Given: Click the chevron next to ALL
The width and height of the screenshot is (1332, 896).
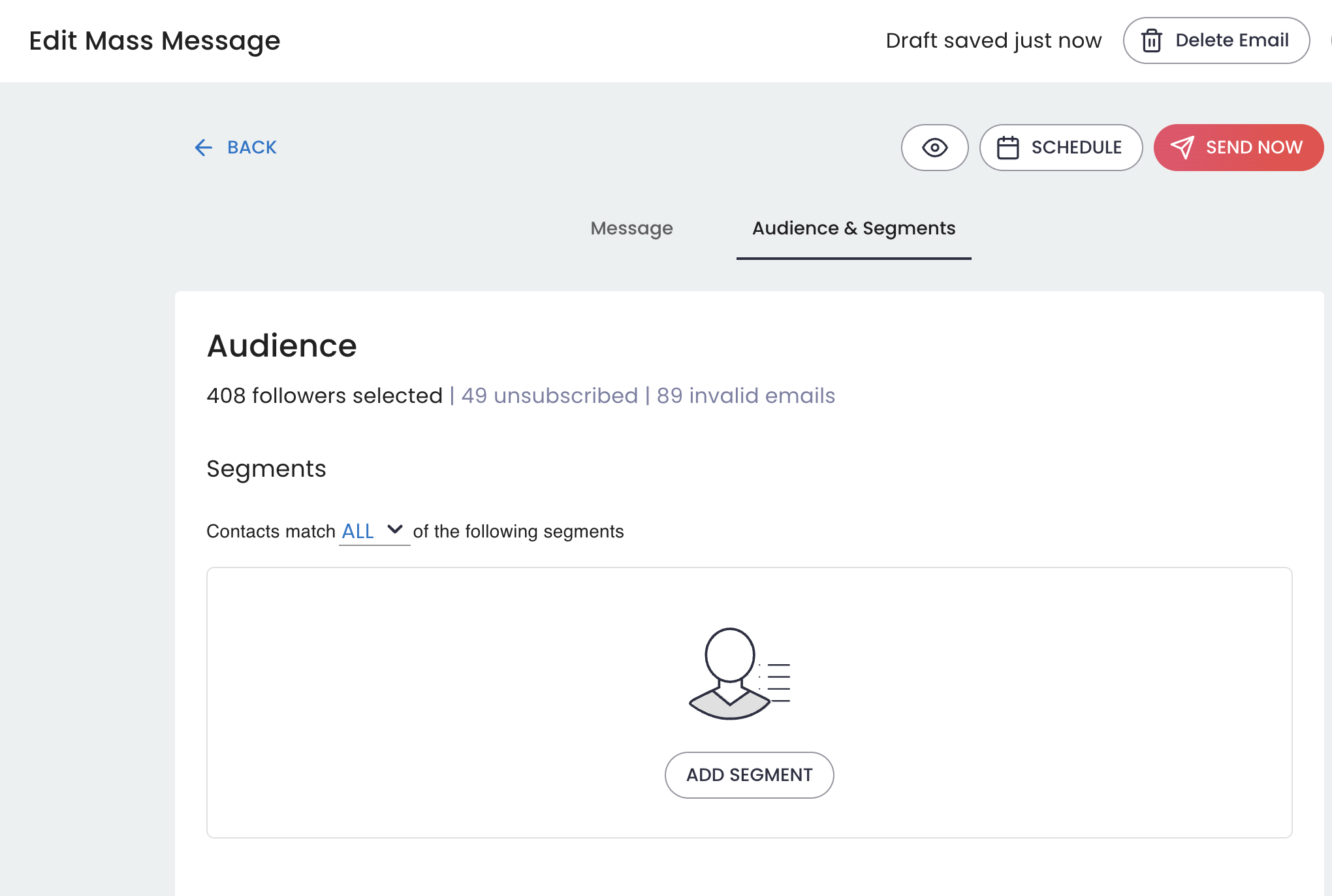Looking at the screenshot, I should pos(395,529).
